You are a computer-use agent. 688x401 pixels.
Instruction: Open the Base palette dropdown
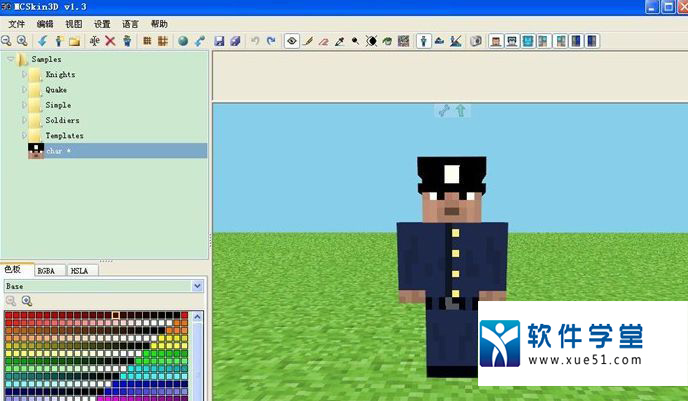[x=197, y=286]
